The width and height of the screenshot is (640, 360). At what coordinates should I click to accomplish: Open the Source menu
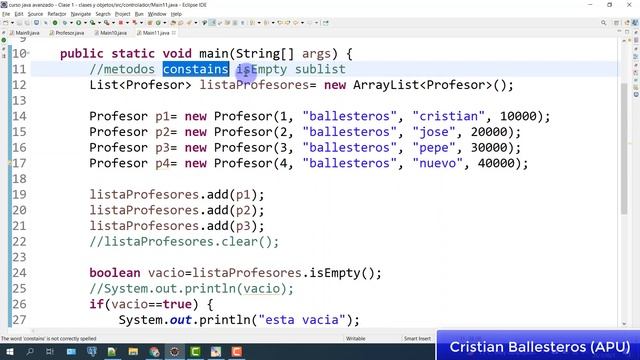tap(35, 14)
